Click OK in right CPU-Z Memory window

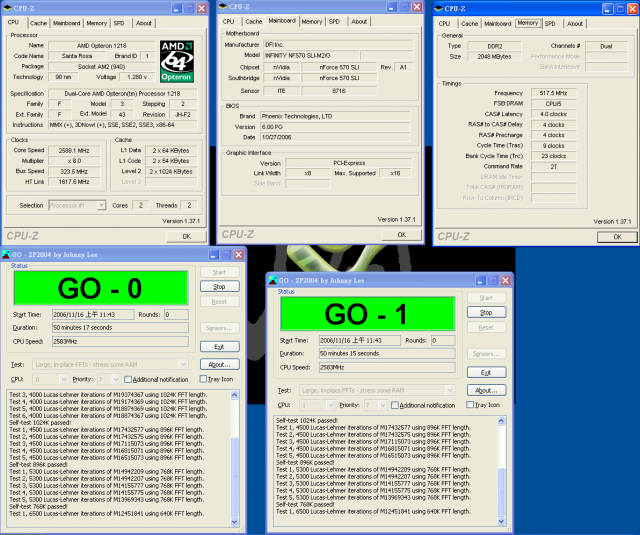(x=618, y=237)
